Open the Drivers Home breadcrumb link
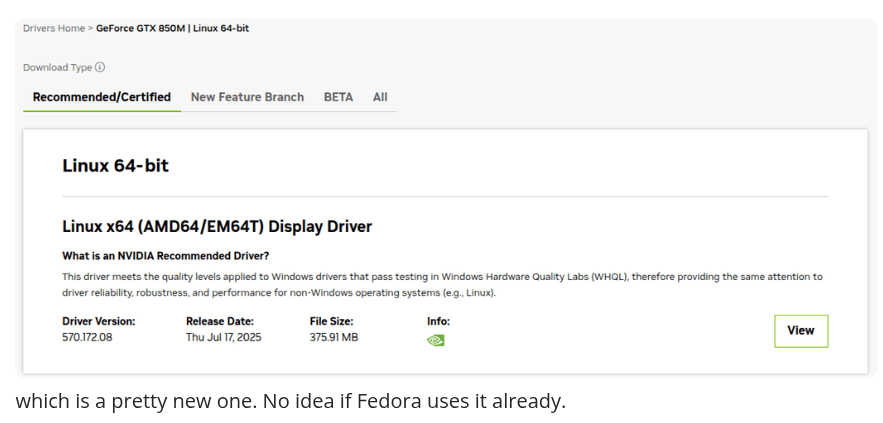Viewport: 883px width, 423px height. pos(54,28)
